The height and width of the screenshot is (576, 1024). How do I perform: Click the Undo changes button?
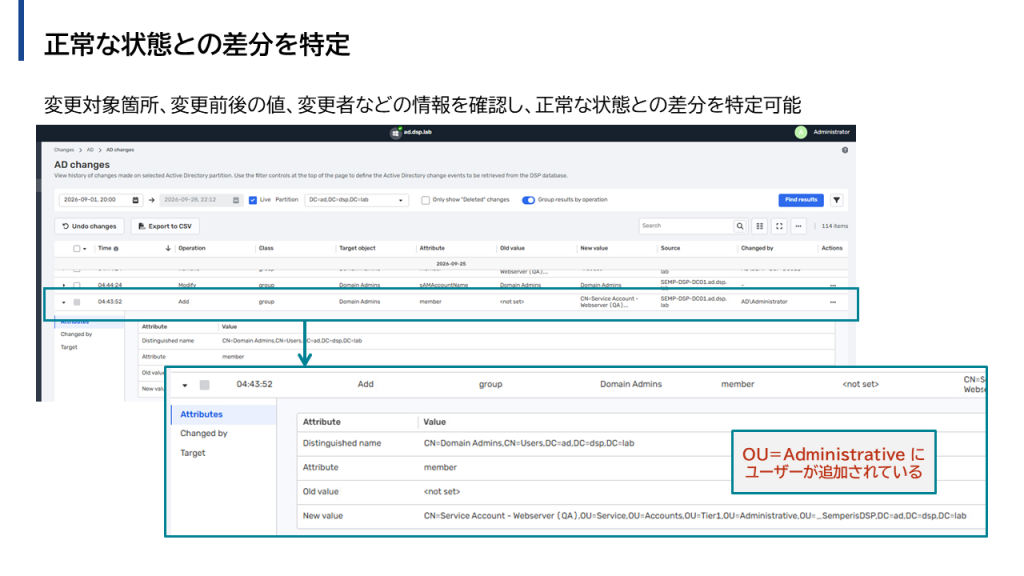[89, 227]
